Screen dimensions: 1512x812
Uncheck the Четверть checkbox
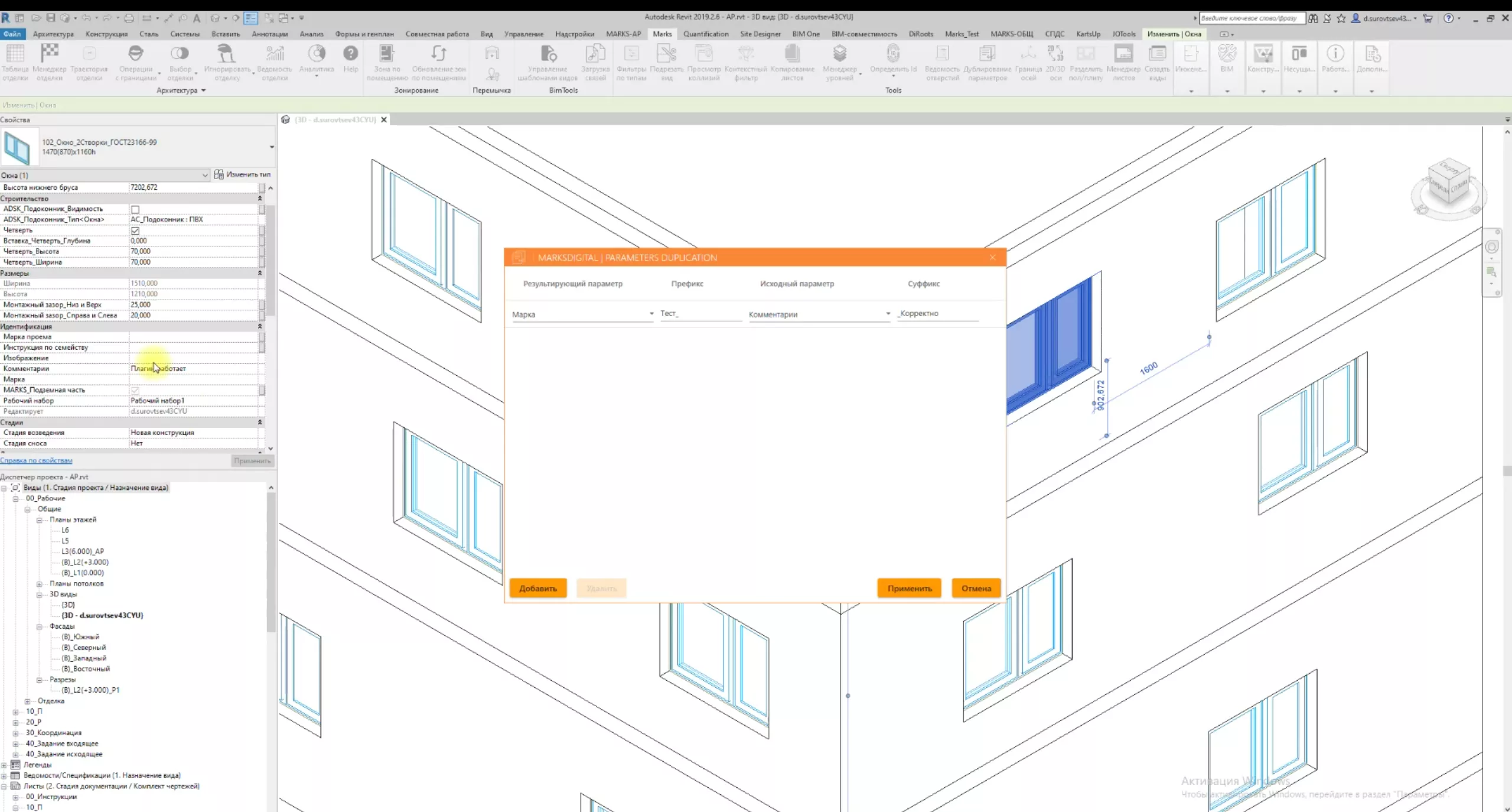click(x=135, y=230)
